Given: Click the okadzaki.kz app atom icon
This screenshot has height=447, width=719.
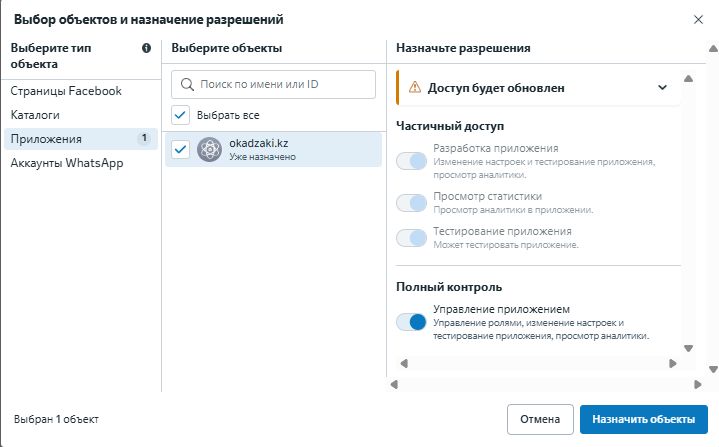Looking at the screenshot, I should tap(209, 150).
